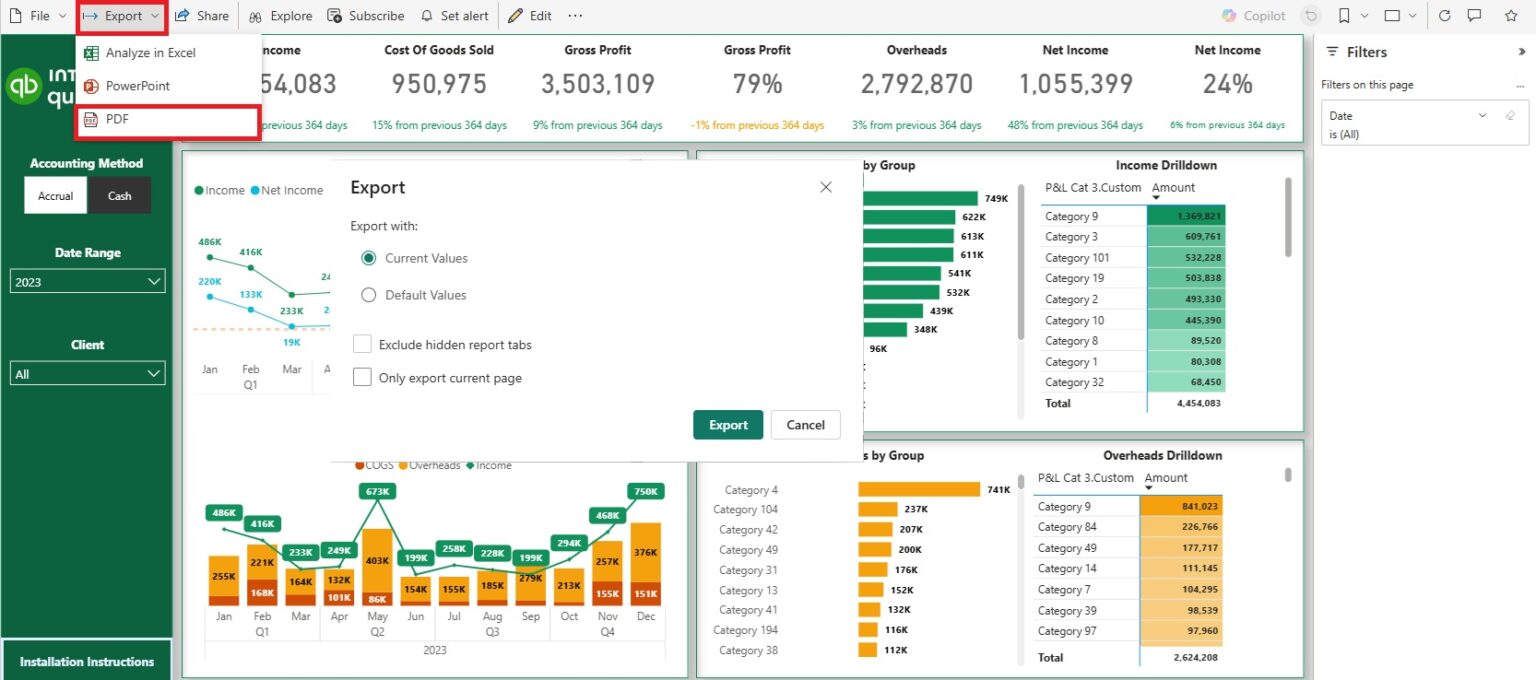1536x680 pixels.
Task: Refresh the report using the refresh icon
Action: point(1446,15)
